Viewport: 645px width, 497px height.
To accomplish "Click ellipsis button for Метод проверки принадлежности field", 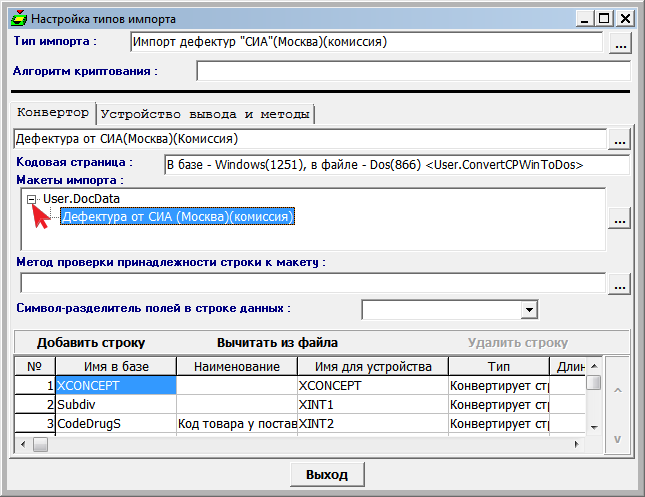I will click(x=621, y=284).
